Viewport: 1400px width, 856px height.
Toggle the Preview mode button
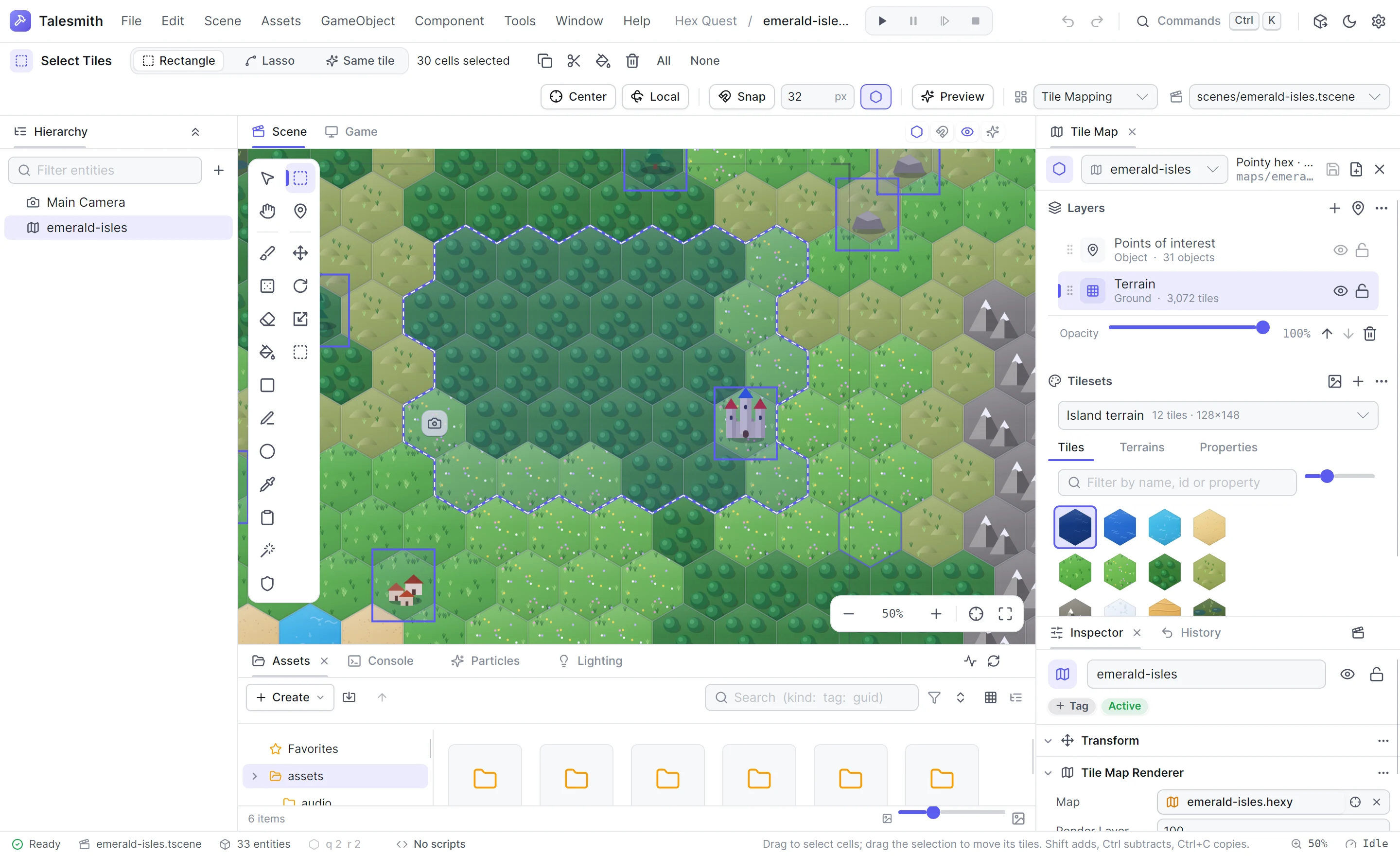pos(952,97)
